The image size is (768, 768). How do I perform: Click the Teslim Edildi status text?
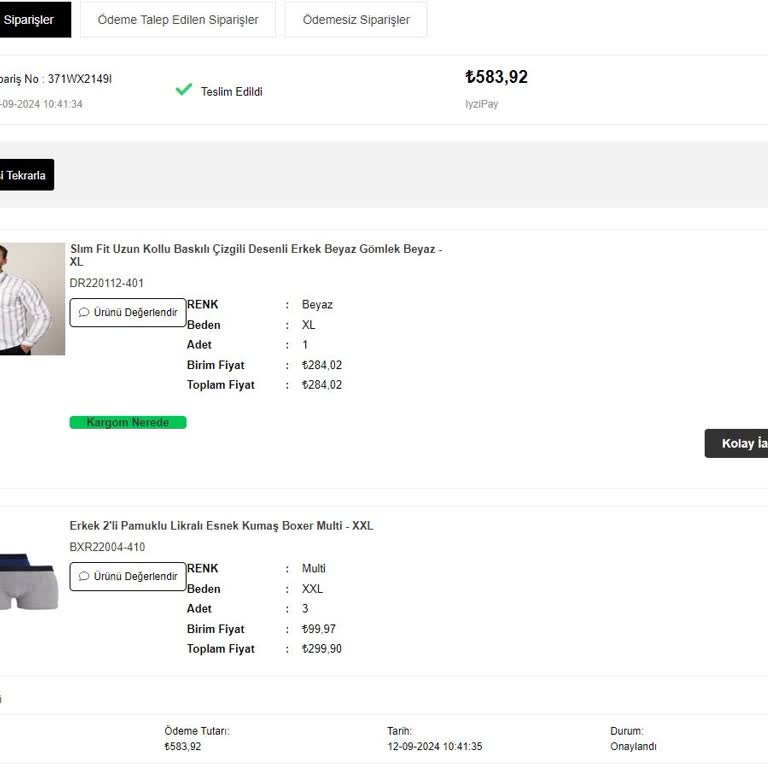point(231,92)
